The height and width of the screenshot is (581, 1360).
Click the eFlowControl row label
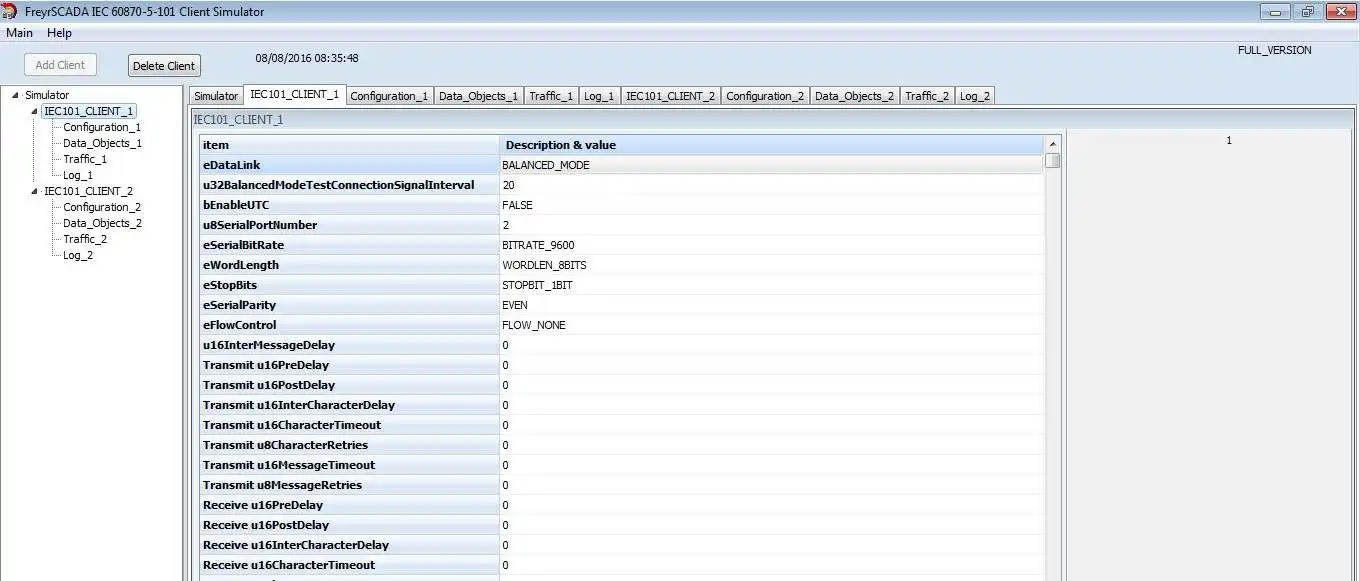point(349,325)
